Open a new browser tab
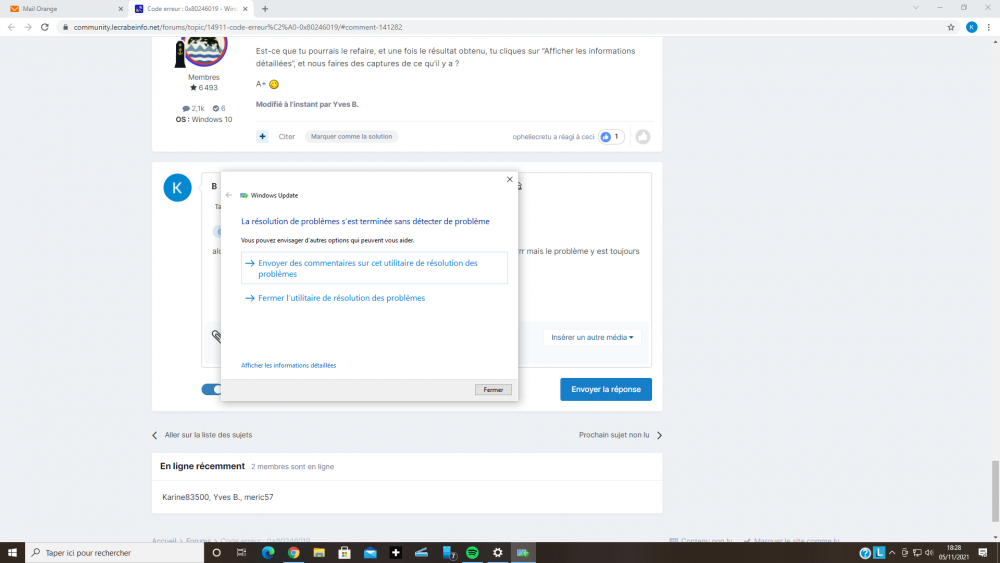 [265, 9]
